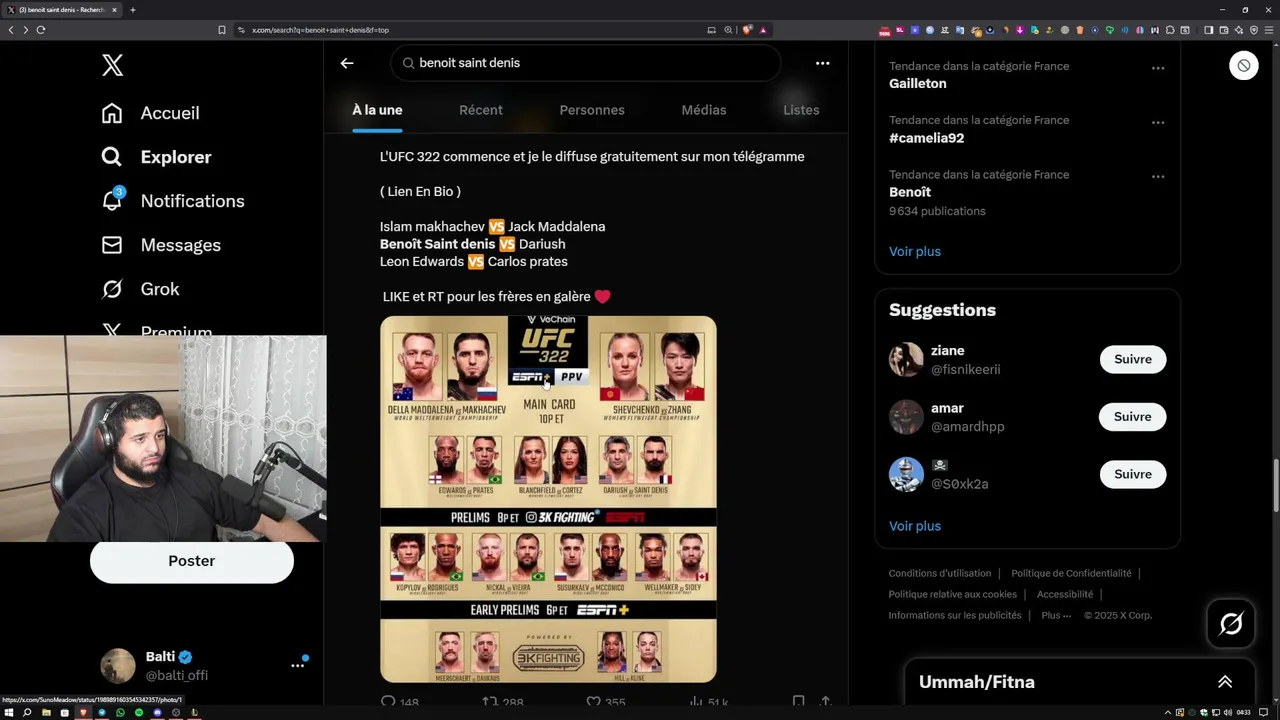Open new browser tab with plus

132,10
